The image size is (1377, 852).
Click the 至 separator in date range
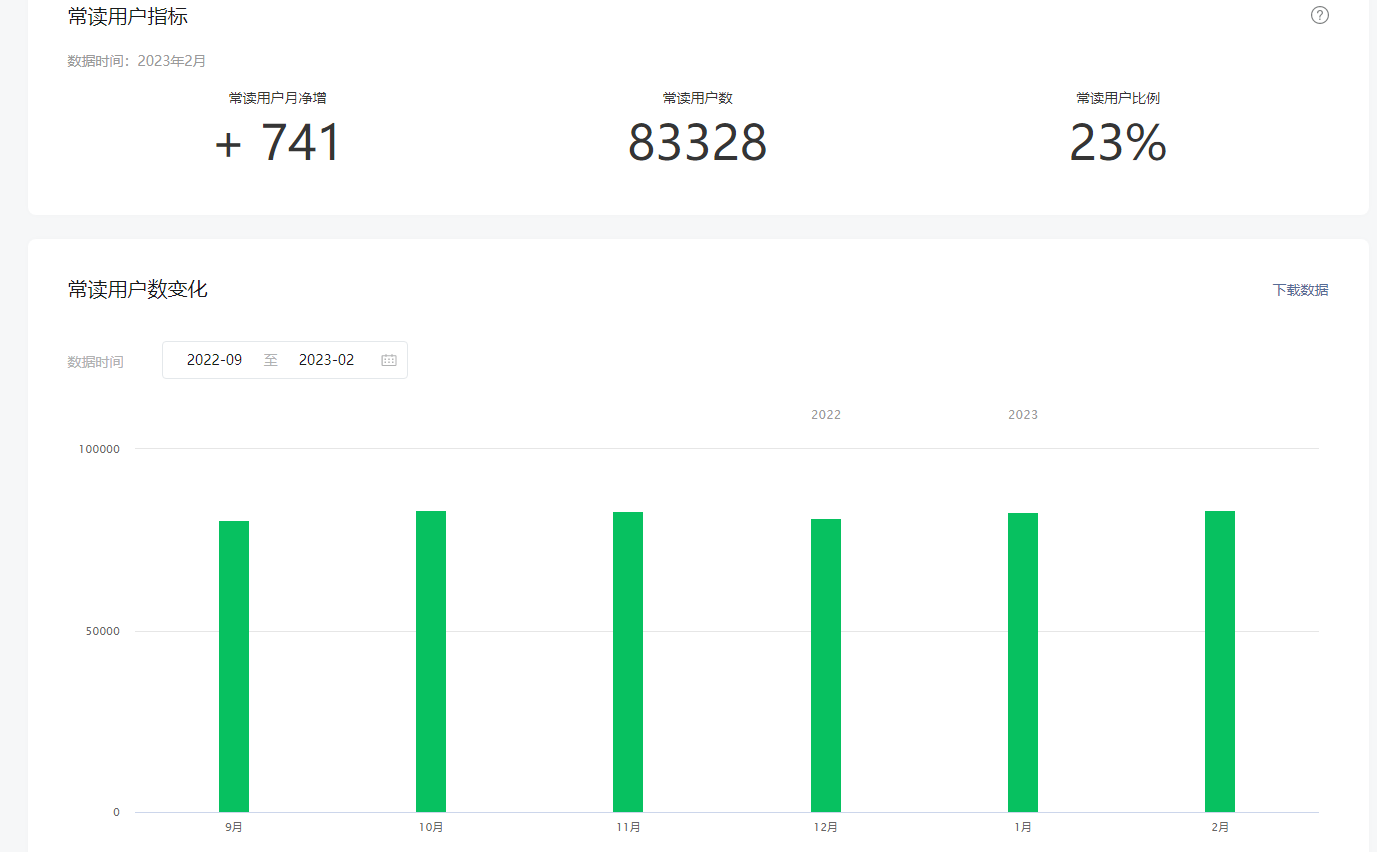tap(271, 360)
